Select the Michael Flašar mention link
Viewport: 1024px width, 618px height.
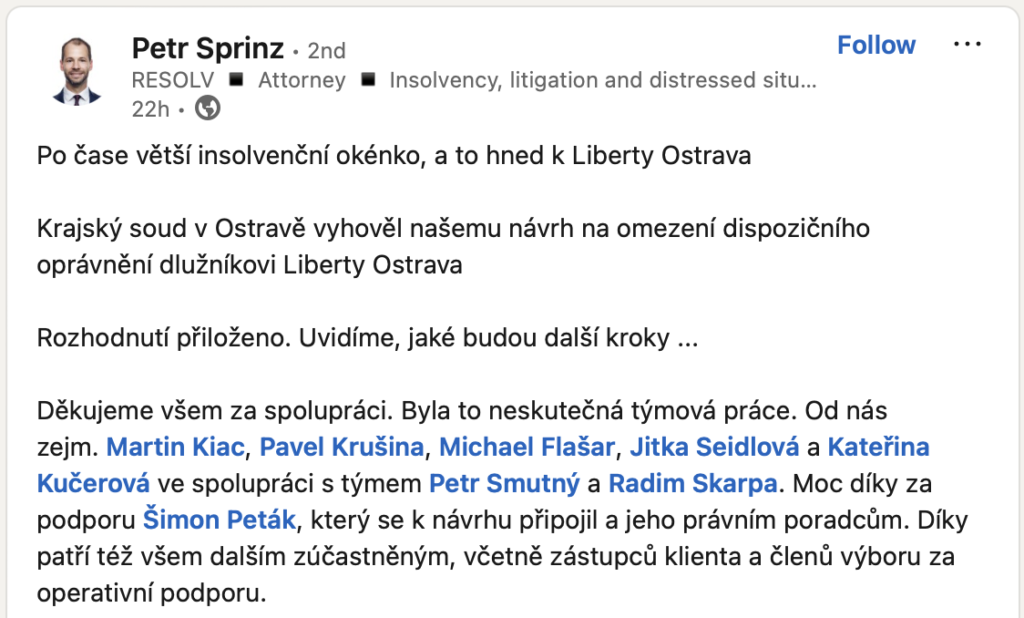point(527,446)
